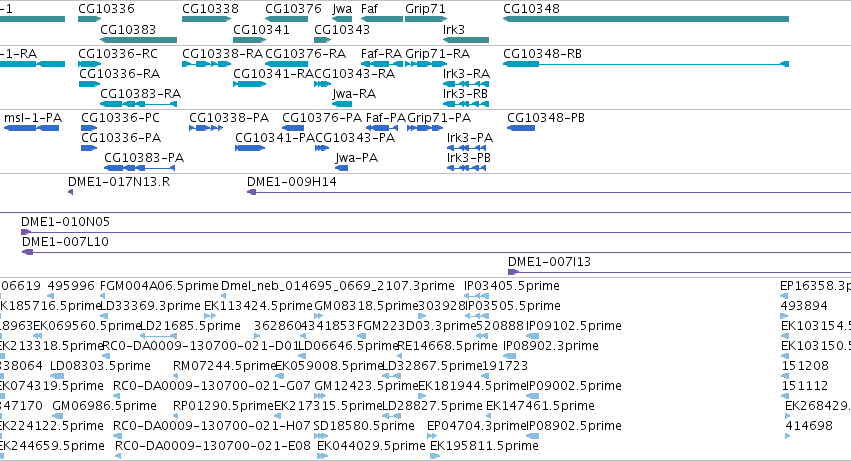The height and width of the screenshot is (461, 851).
Task: Click the EP16358 EST label
Action: click(x=815, y=286)
